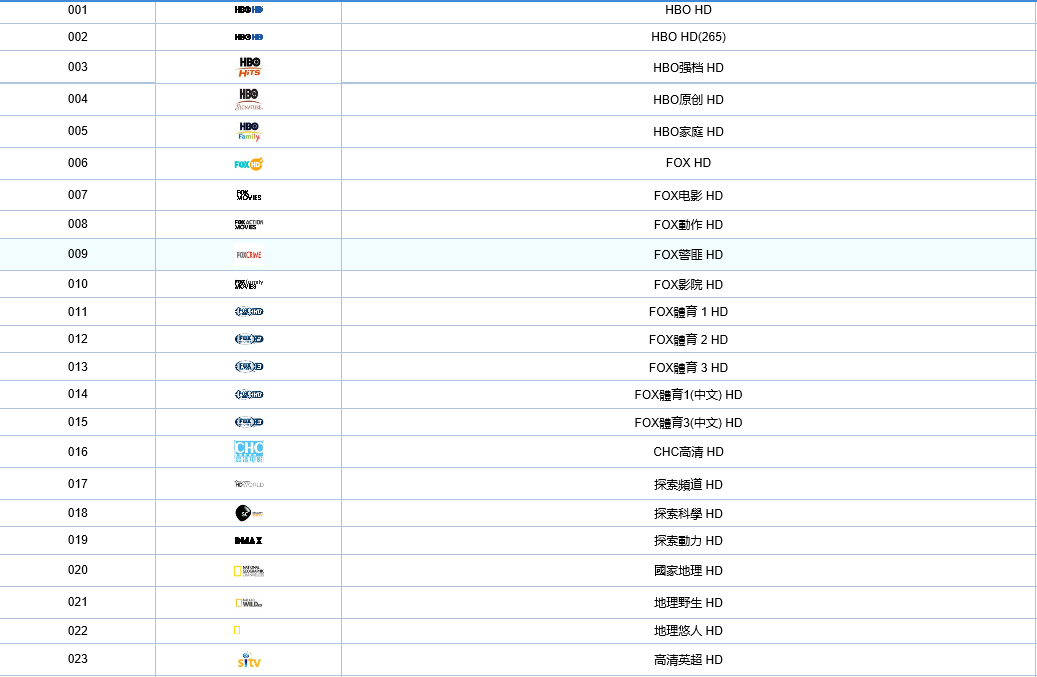Click channel number '022'
The height and width of the screenshot is (677, 1037).
tap(77, 631)
